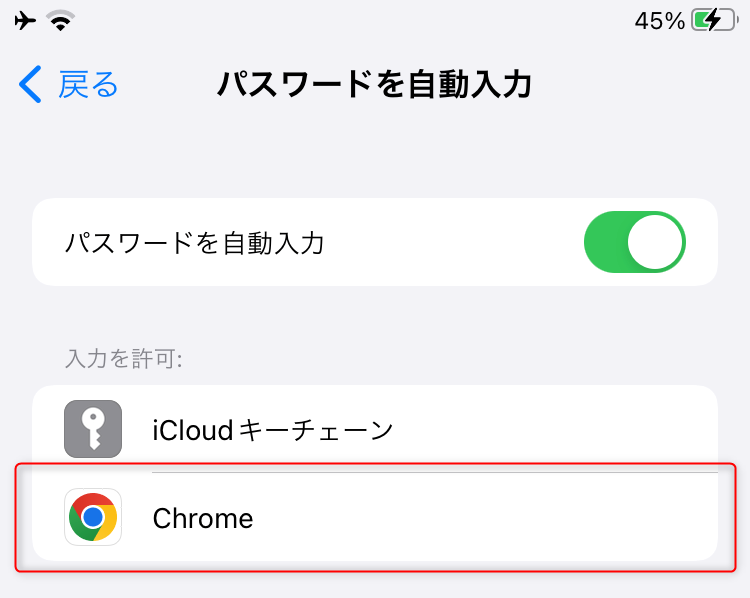
Task: Tap the divider between iCloud and Chrome rows
Action: [435, 472]
